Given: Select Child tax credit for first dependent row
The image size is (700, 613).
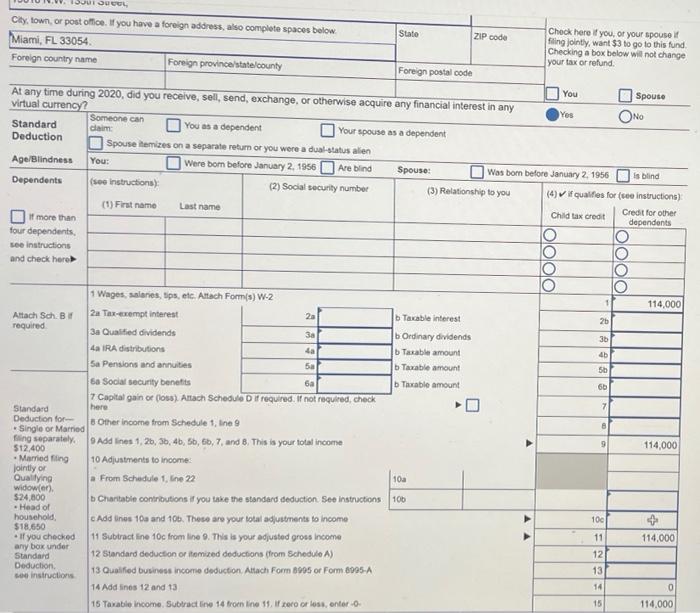Looking at the screenshot, I should (x=550, y=235).
